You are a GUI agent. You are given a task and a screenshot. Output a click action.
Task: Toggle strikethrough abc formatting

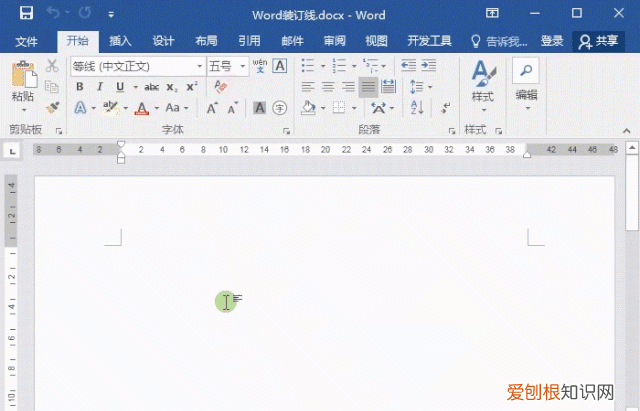point(151,87)
